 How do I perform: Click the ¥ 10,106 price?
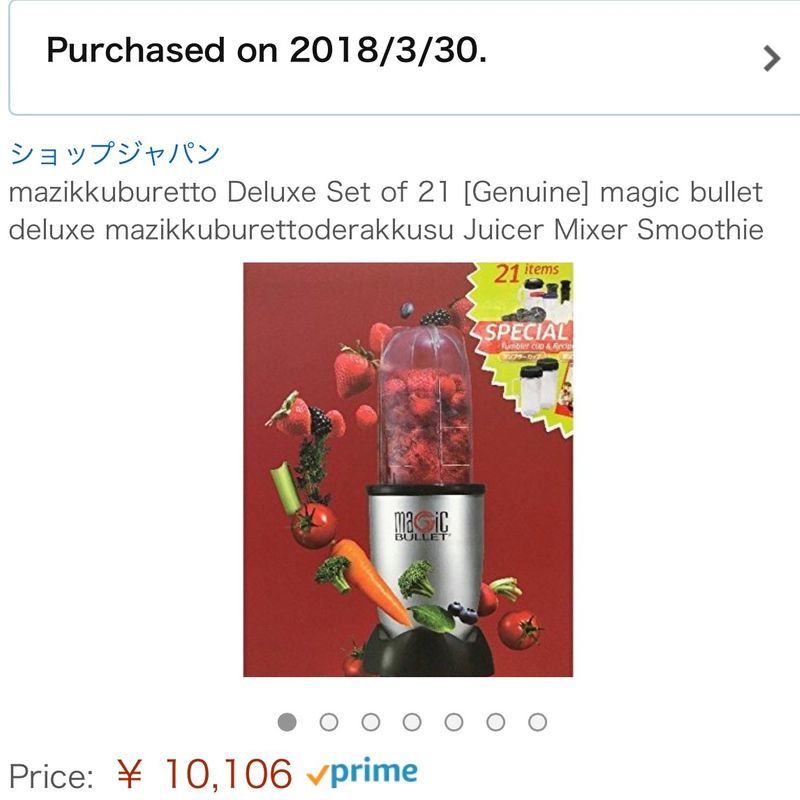[x=204, y=774]
